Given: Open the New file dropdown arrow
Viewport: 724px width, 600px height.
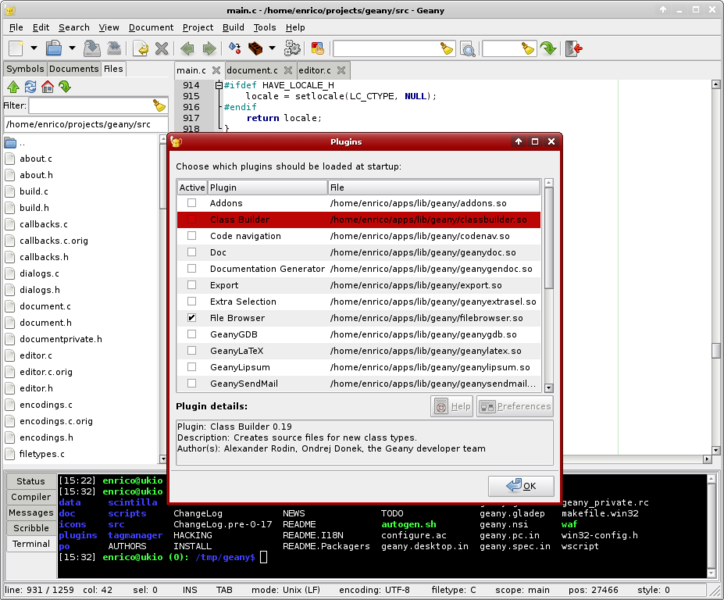Looking at the screenshot, I should [33, 48].
